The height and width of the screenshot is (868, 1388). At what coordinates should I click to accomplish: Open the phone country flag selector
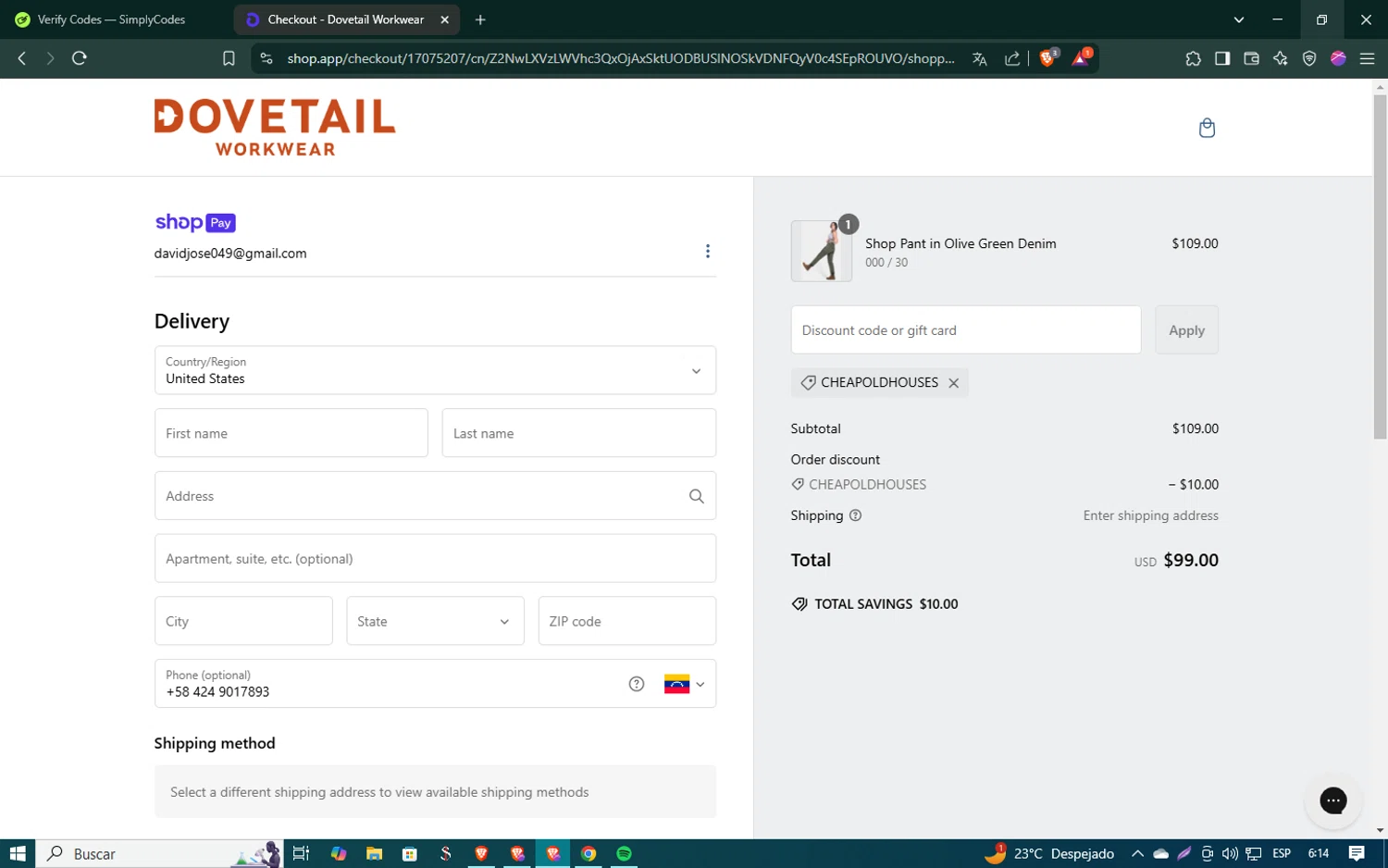pyautogui.click(x=685, y=684)
